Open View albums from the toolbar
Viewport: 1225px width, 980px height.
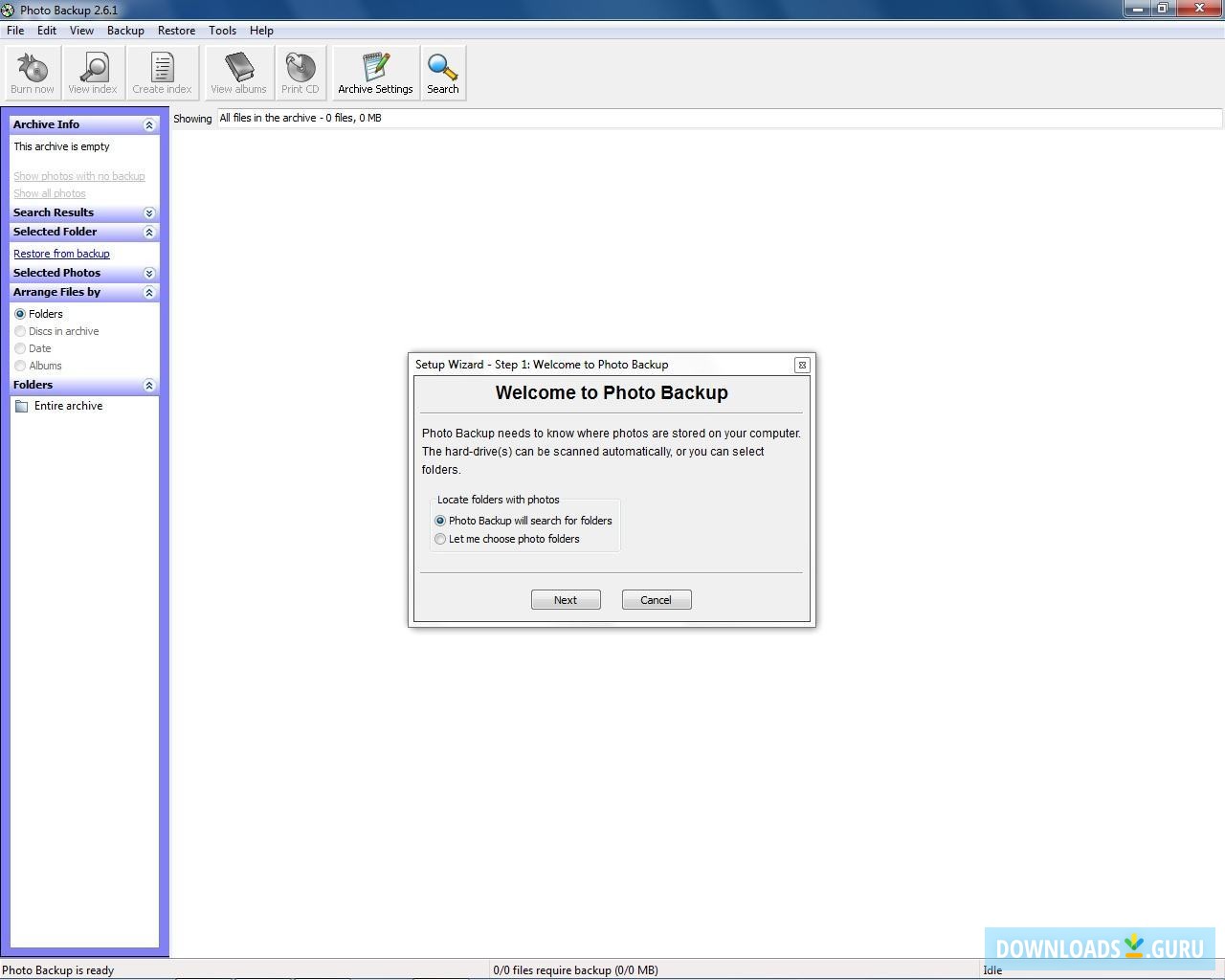click(x=238, y=73)
